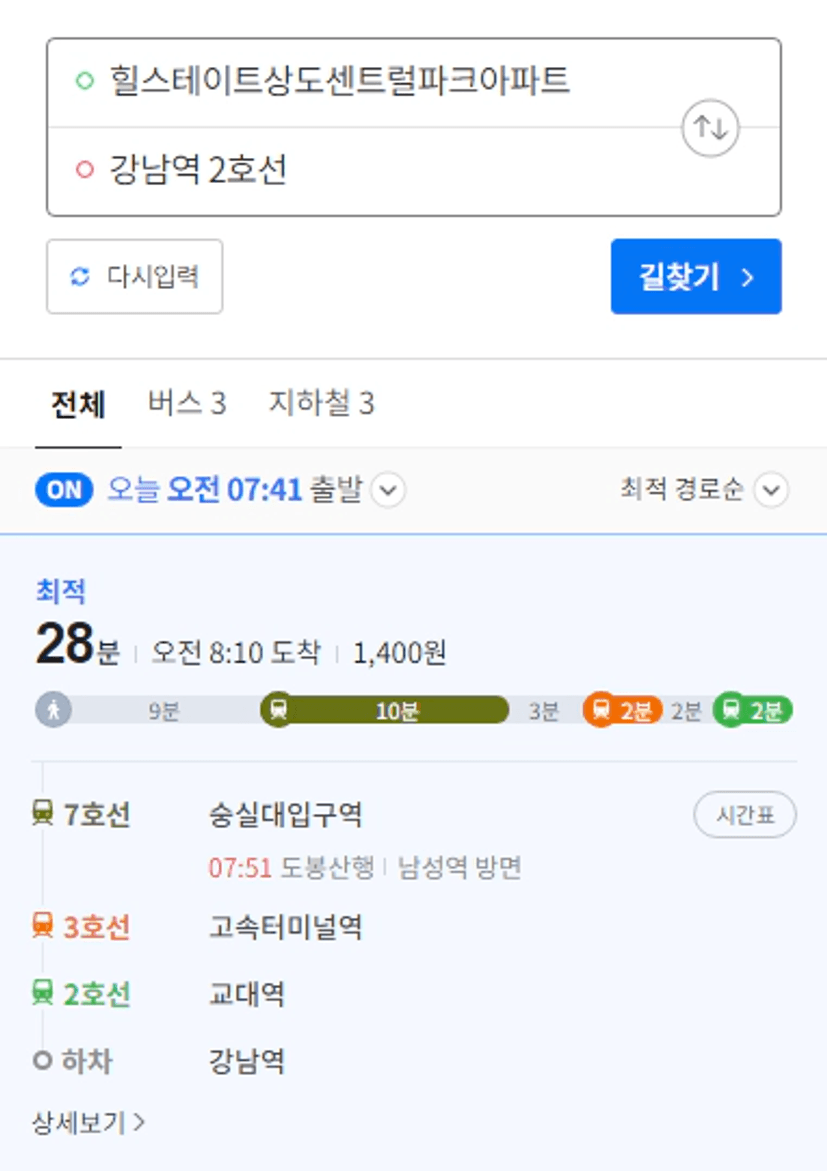
Task: Click the 2호선 green train icon in list
Action: click(43, 993)
